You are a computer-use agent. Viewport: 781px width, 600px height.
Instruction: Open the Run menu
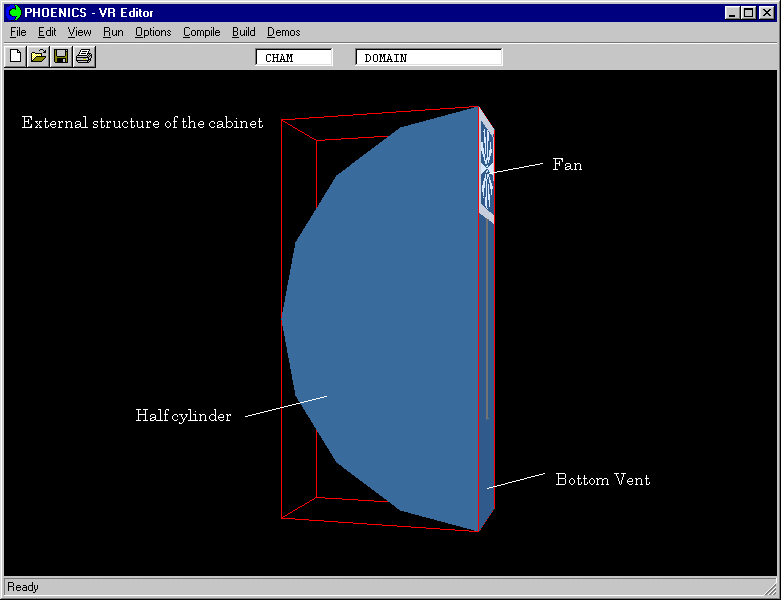point(113,32)
